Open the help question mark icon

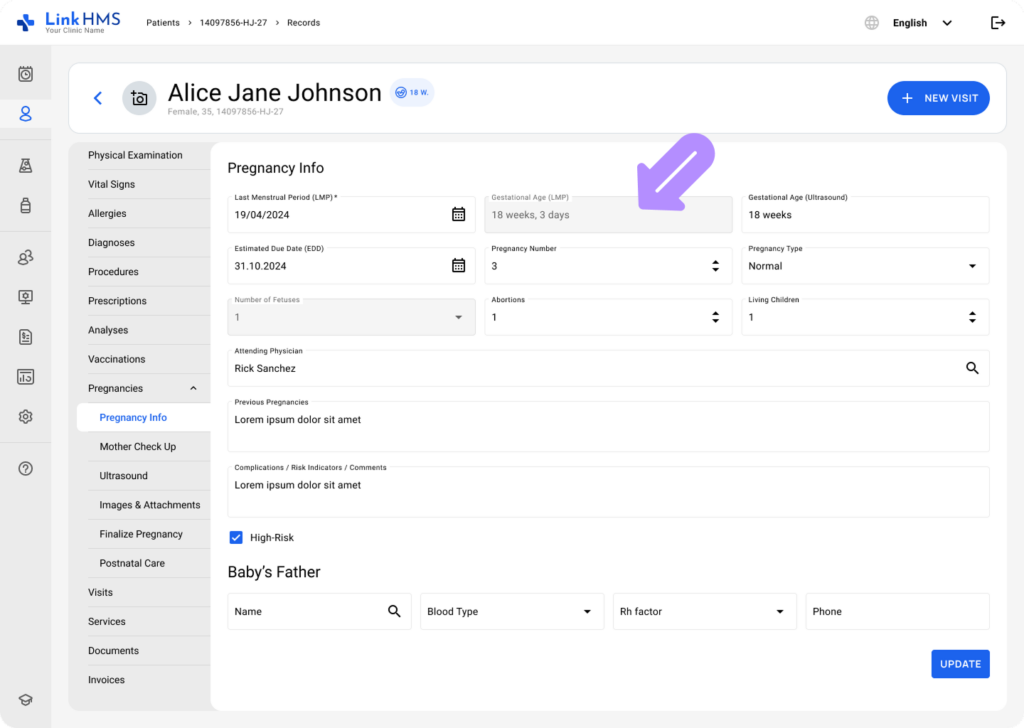tap(26, 469)
